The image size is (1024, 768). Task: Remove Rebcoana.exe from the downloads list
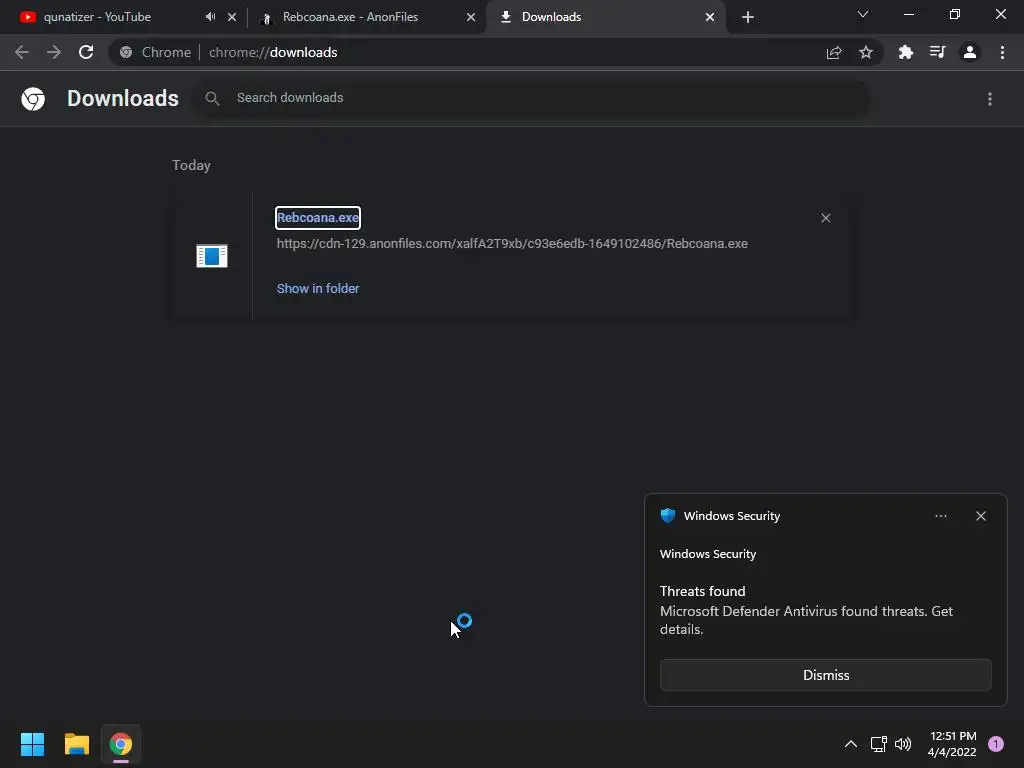(825, 218)
